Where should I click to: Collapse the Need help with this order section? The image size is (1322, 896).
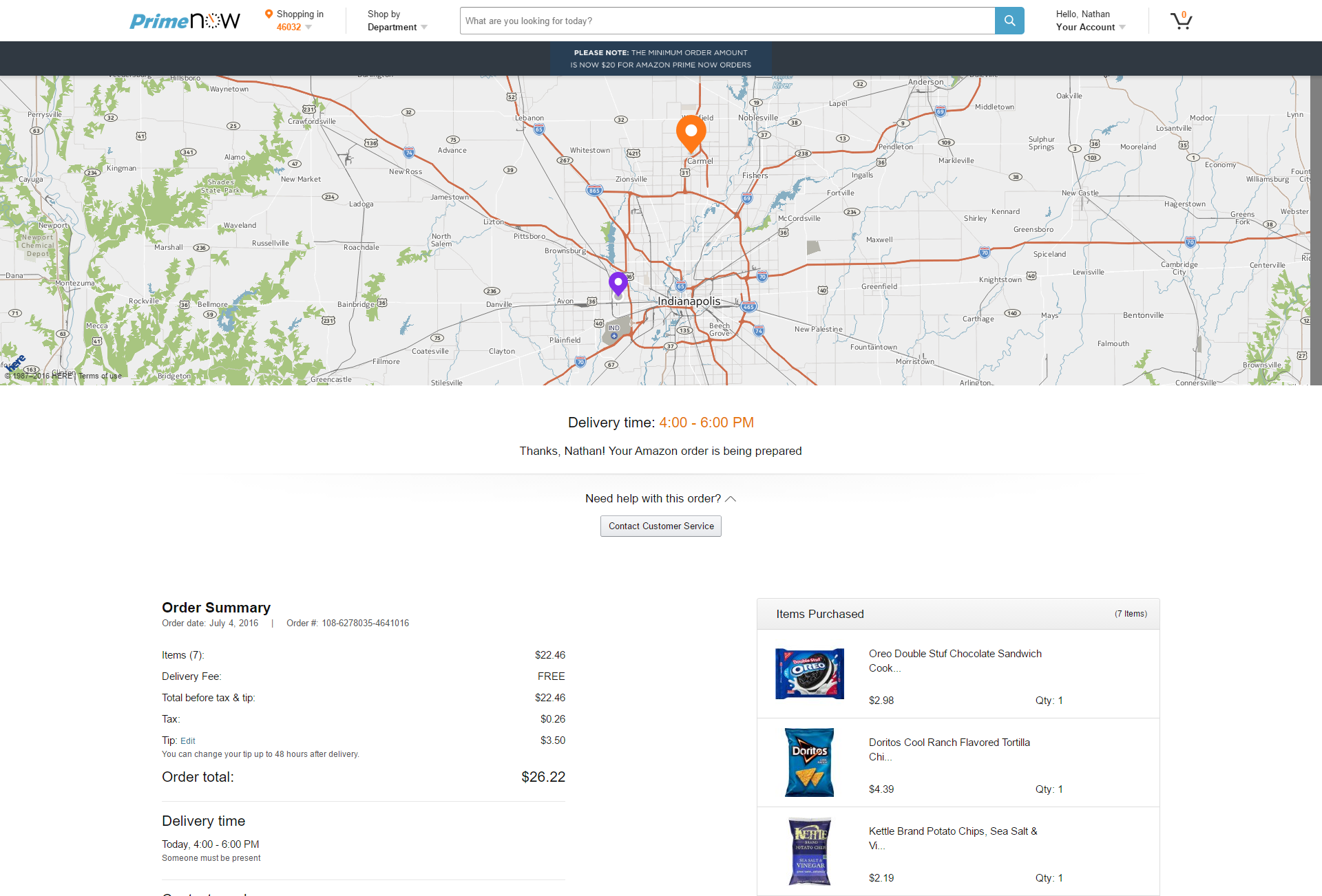pyautogui.click(x=731, y=499)
